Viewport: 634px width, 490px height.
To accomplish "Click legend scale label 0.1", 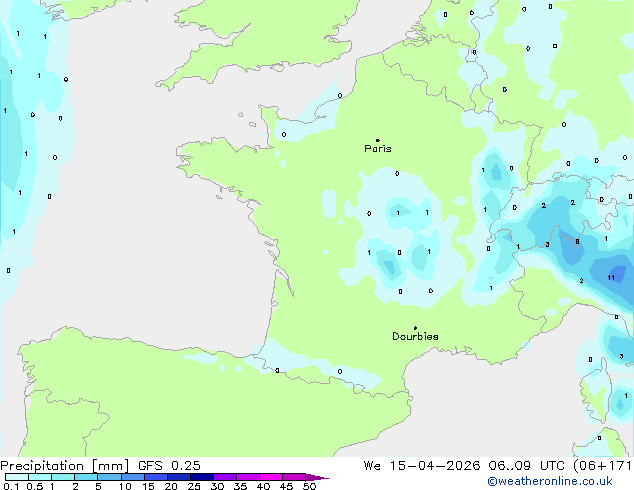I will 11,486.
